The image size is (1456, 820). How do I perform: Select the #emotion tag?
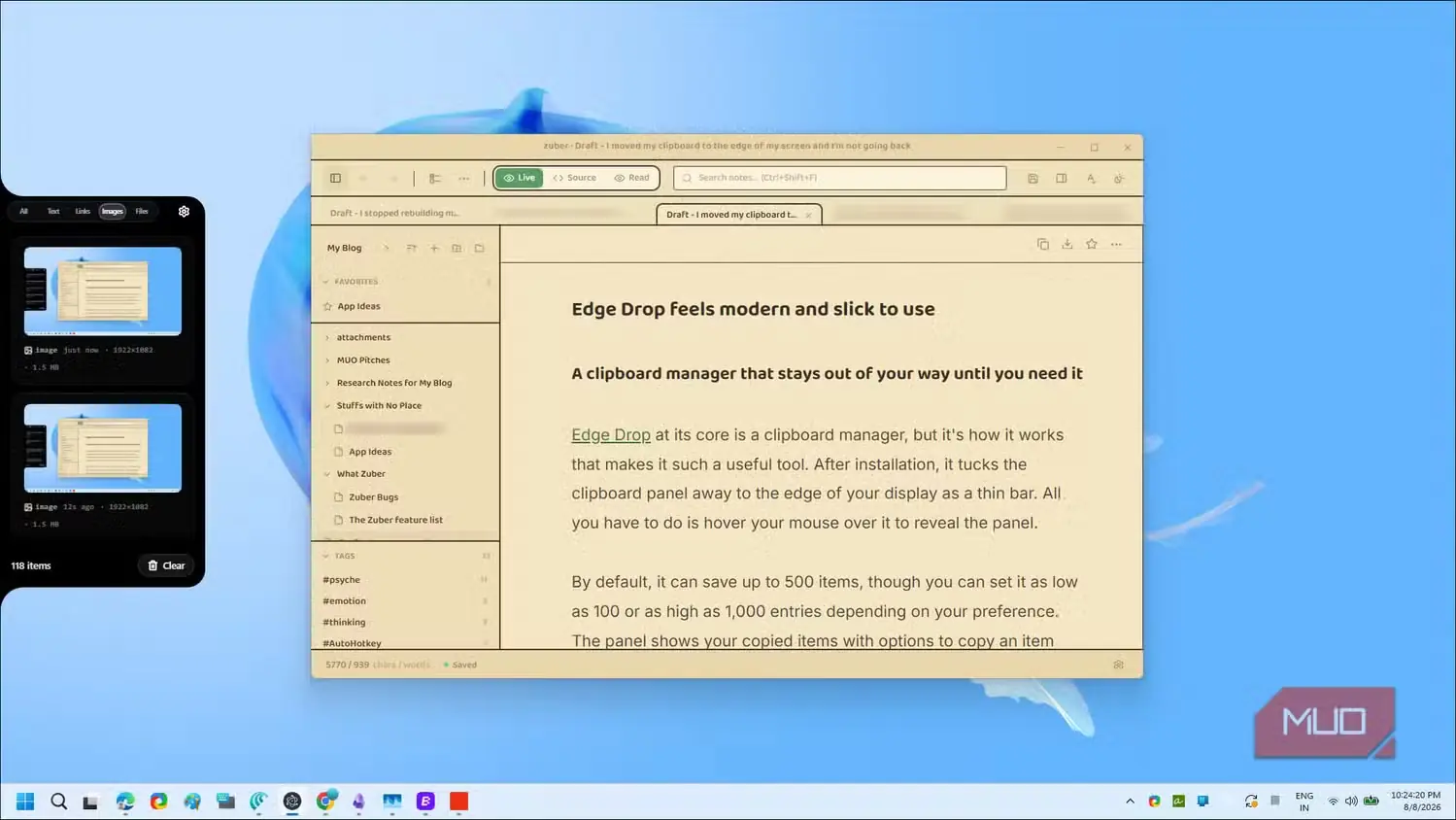click(x=344, y=601)
